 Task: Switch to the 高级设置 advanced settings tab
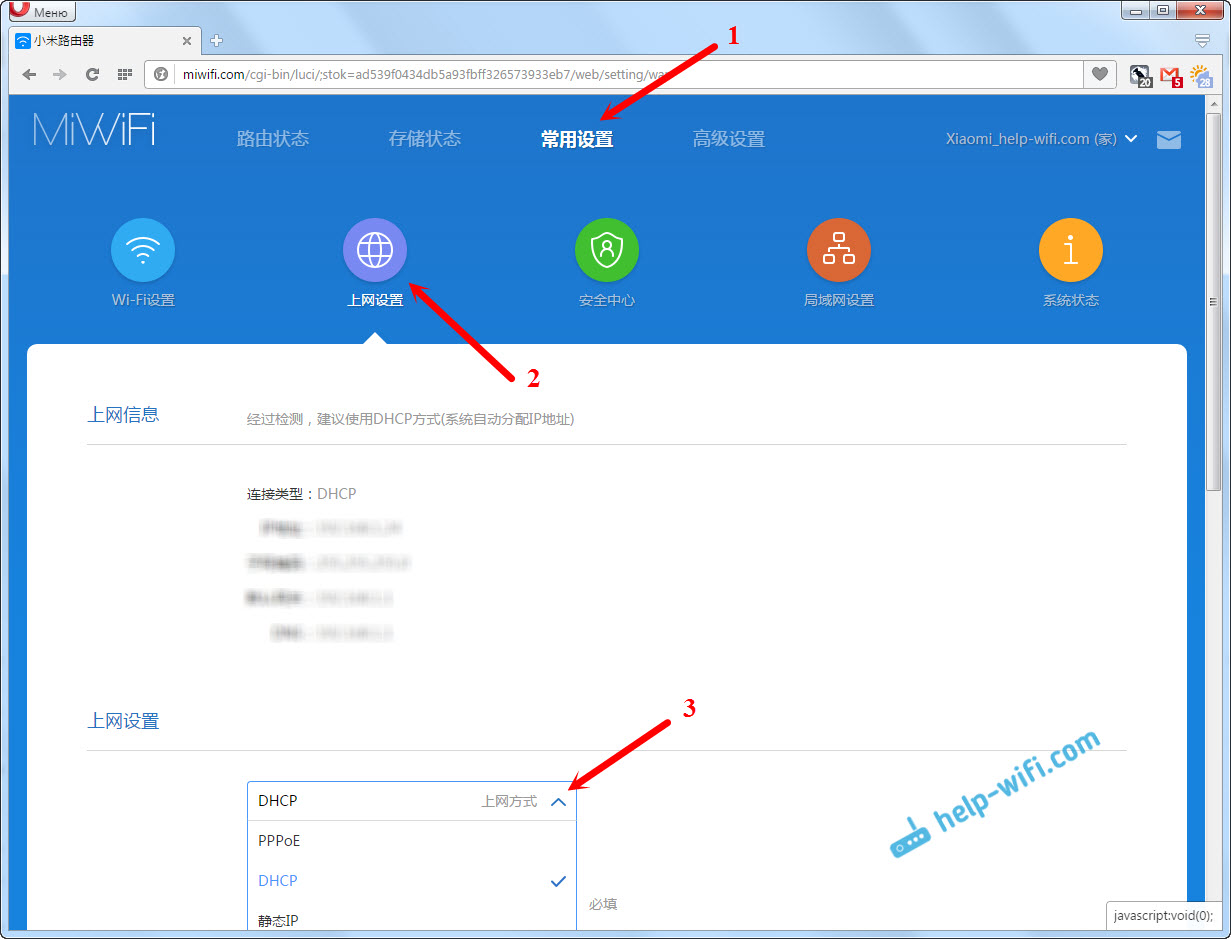coord(728,139)
